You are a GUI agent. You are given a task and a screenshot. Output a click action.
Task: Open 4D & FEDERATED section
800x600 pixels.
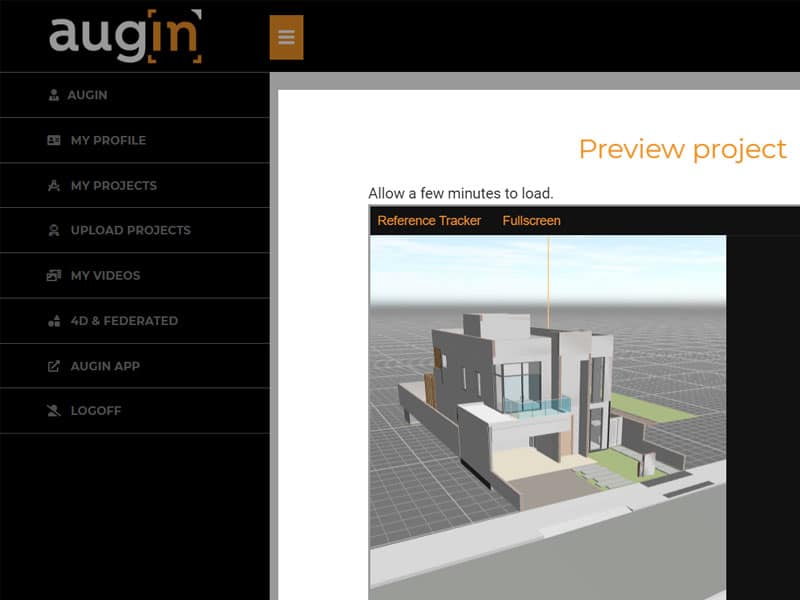pyautogui.click(x=135, y=321)
